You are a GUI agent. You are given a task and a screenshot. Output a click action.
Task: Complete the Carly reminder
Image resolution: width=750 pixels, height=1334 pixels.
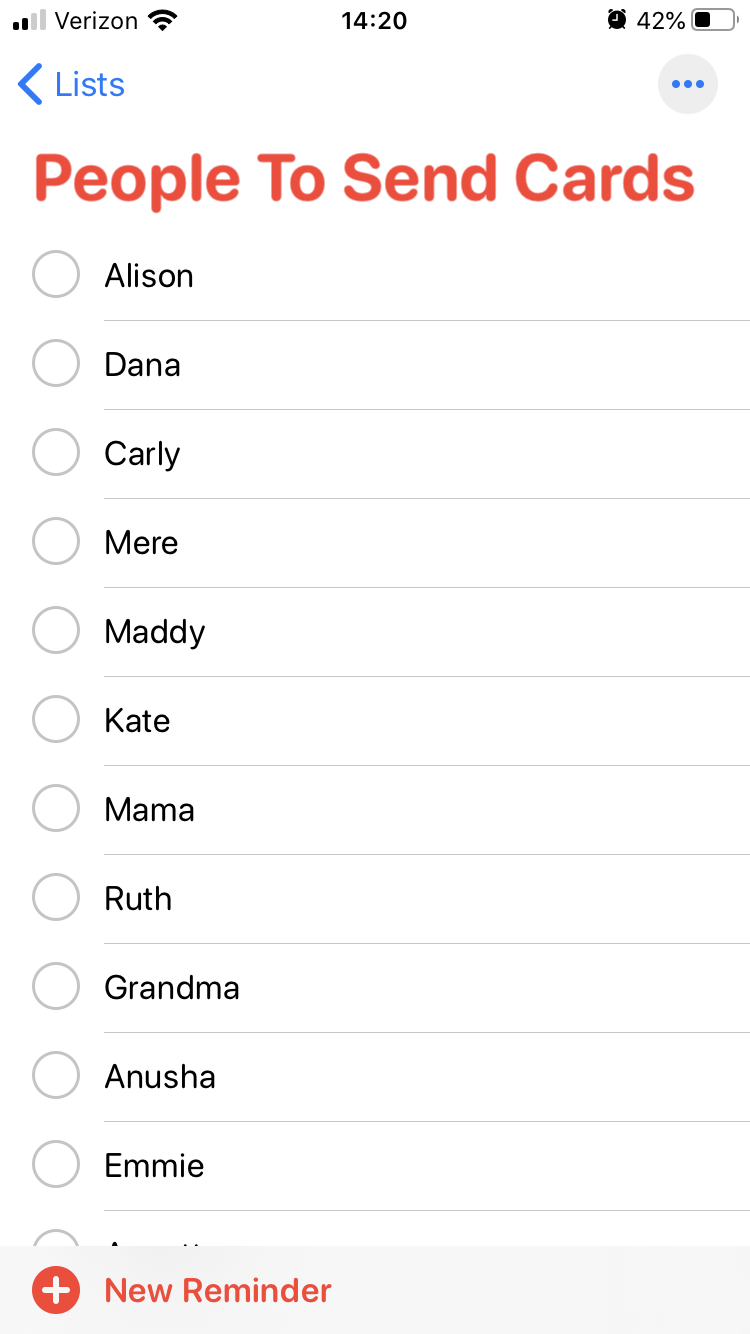pos(56,452)
